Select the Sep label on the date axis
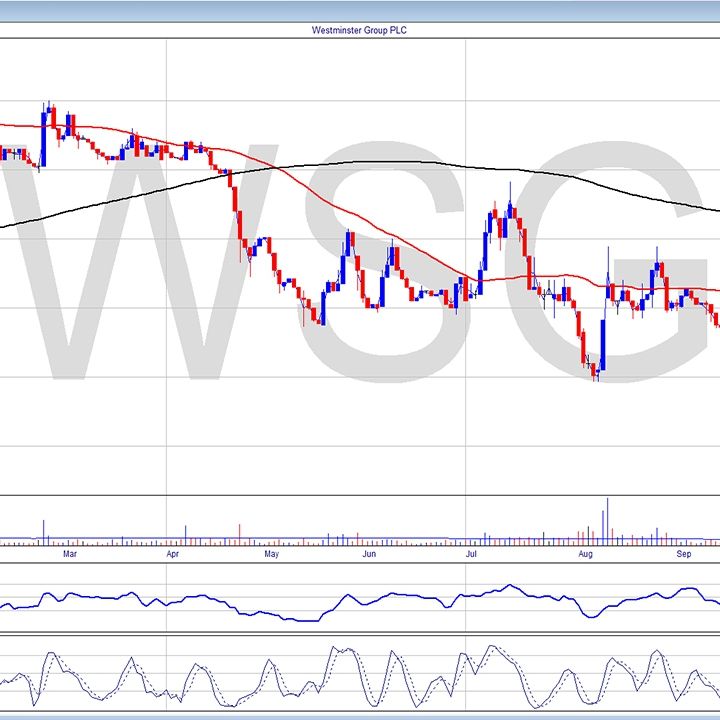Screen dimensions: 720x720 685,552
